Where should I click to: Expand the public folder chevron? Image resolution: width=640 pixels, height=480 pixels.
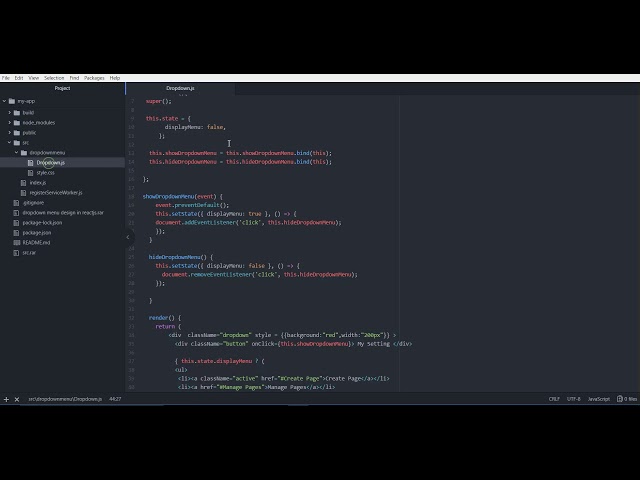click(x=10, y=133)
